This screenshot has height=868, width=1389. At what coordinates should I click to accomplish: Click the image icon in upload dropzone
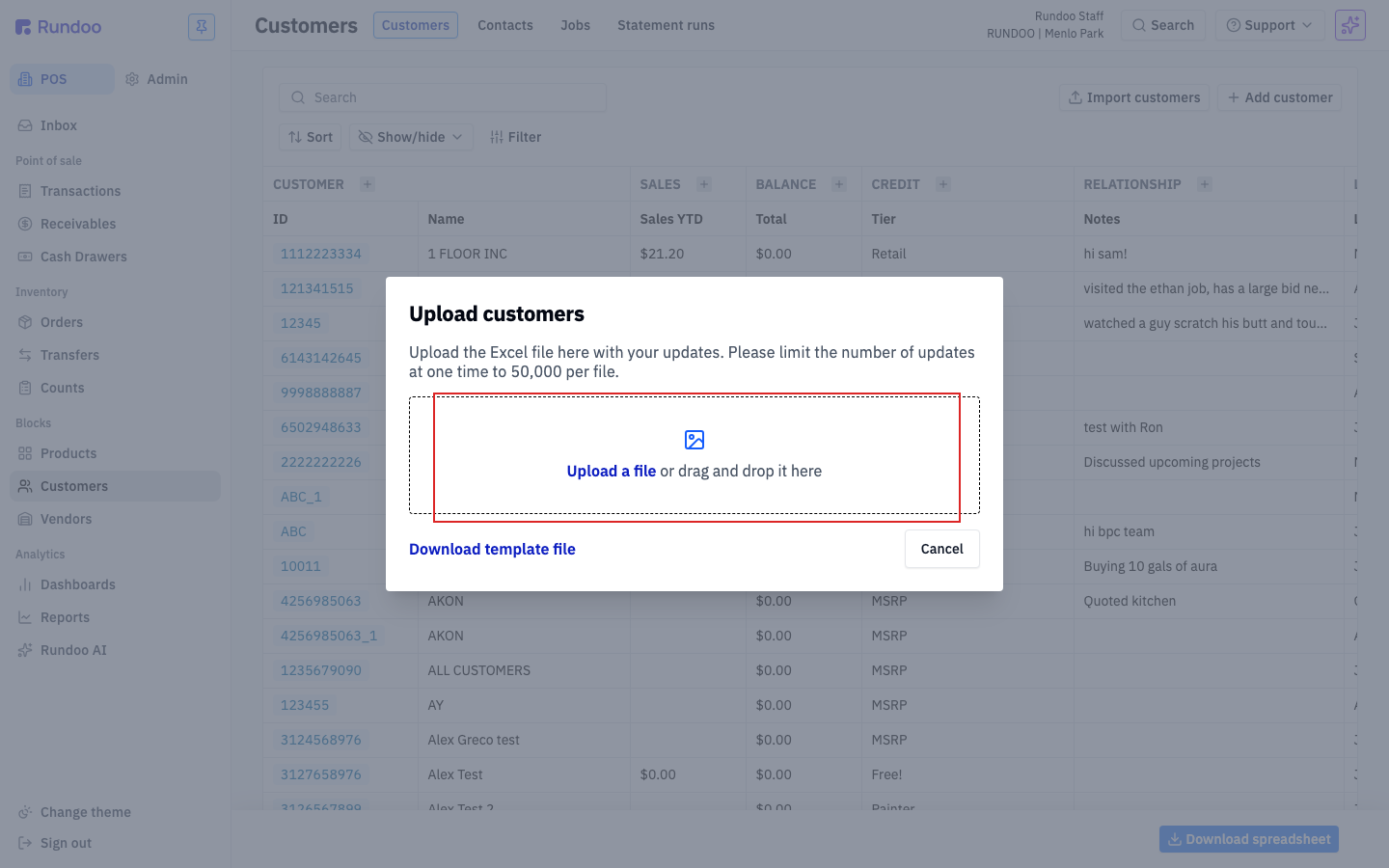click(x=694, y=440)
